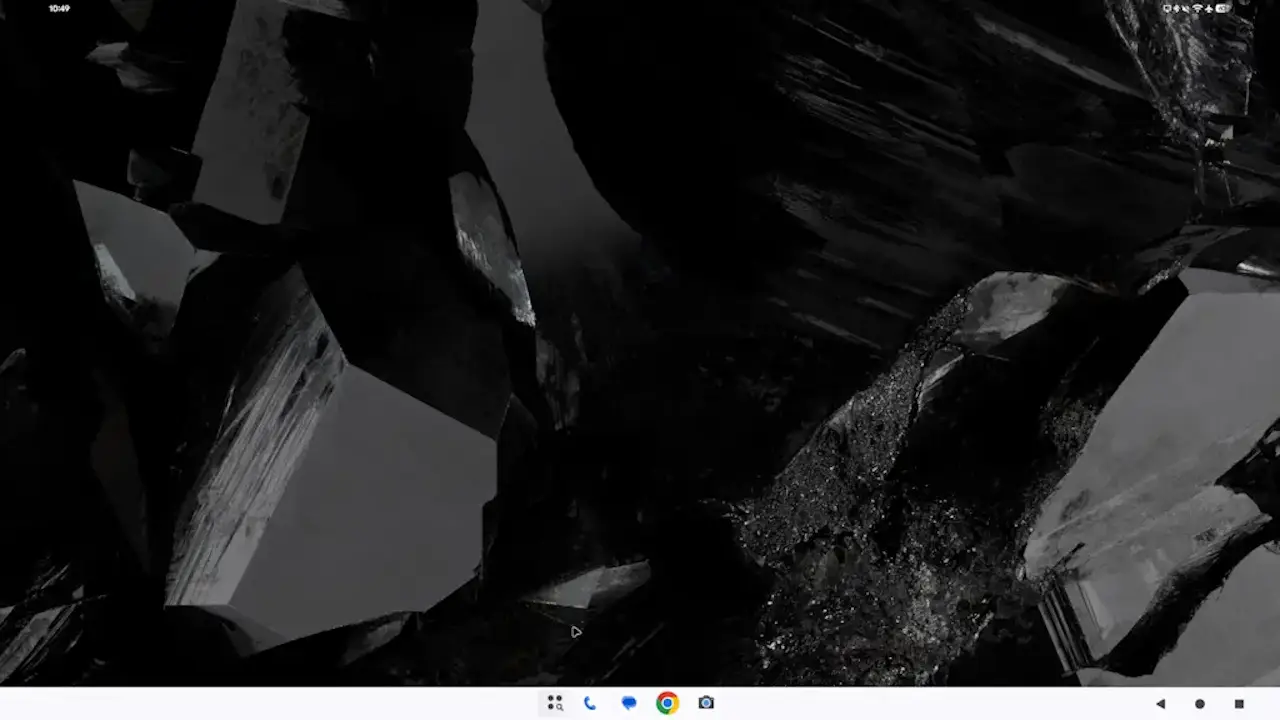Click the empty center of the top status bar
The height and width of the screenshot is (720, 1280).
pyautogui.click(x=640, y=8)
